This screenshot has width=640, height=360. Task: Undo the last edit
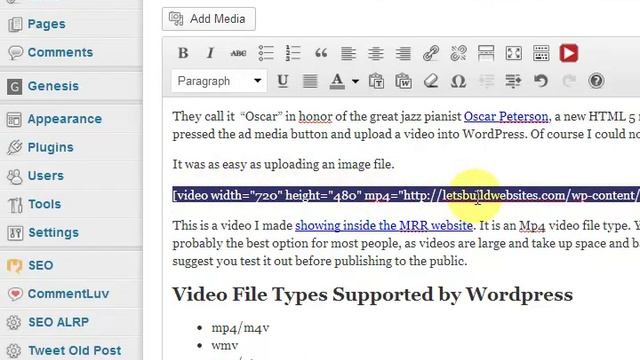tap(541, 81)
